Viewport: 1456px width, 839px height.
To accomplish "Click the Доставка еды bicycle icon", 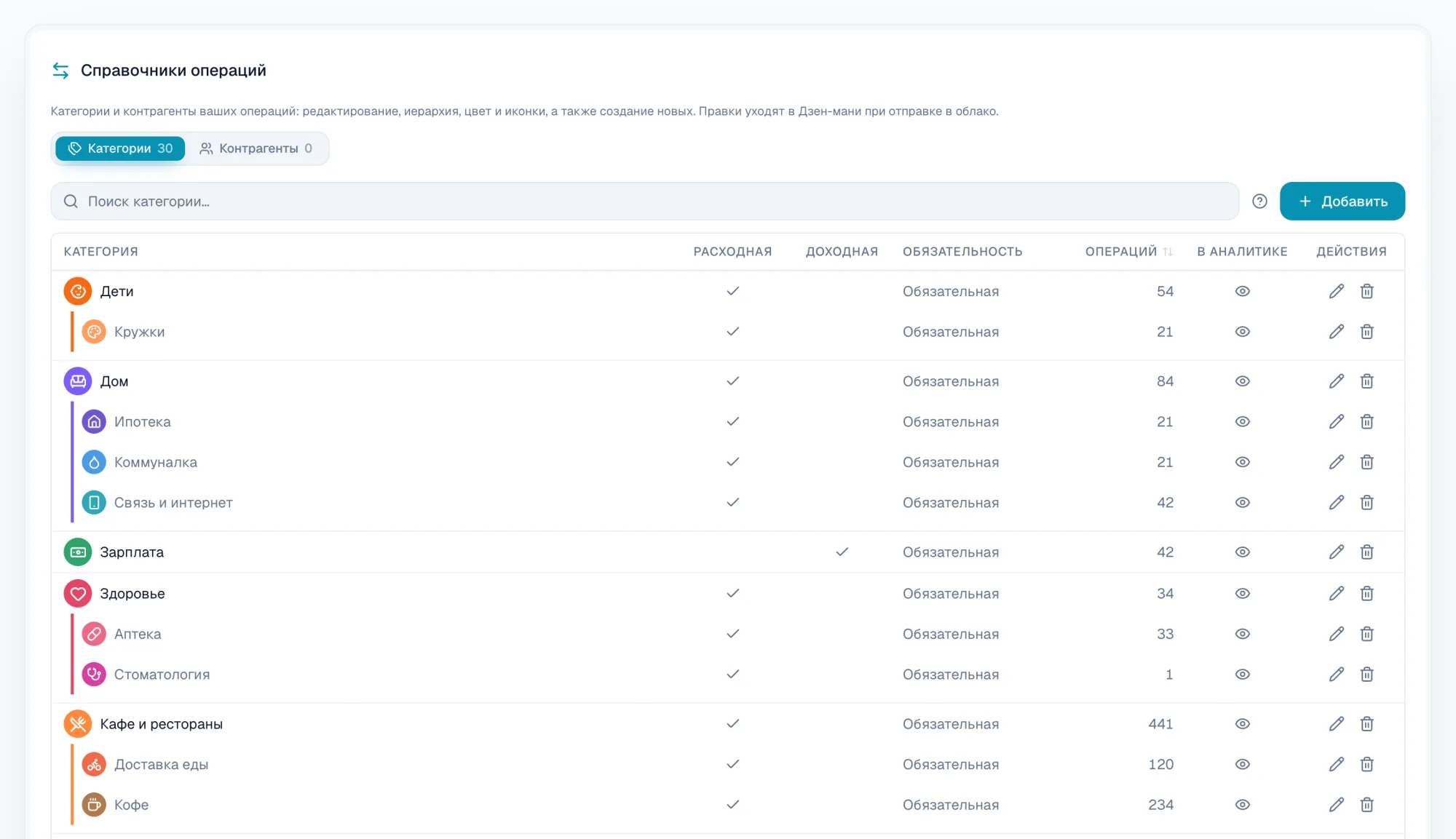I will (x=94, y=765).
